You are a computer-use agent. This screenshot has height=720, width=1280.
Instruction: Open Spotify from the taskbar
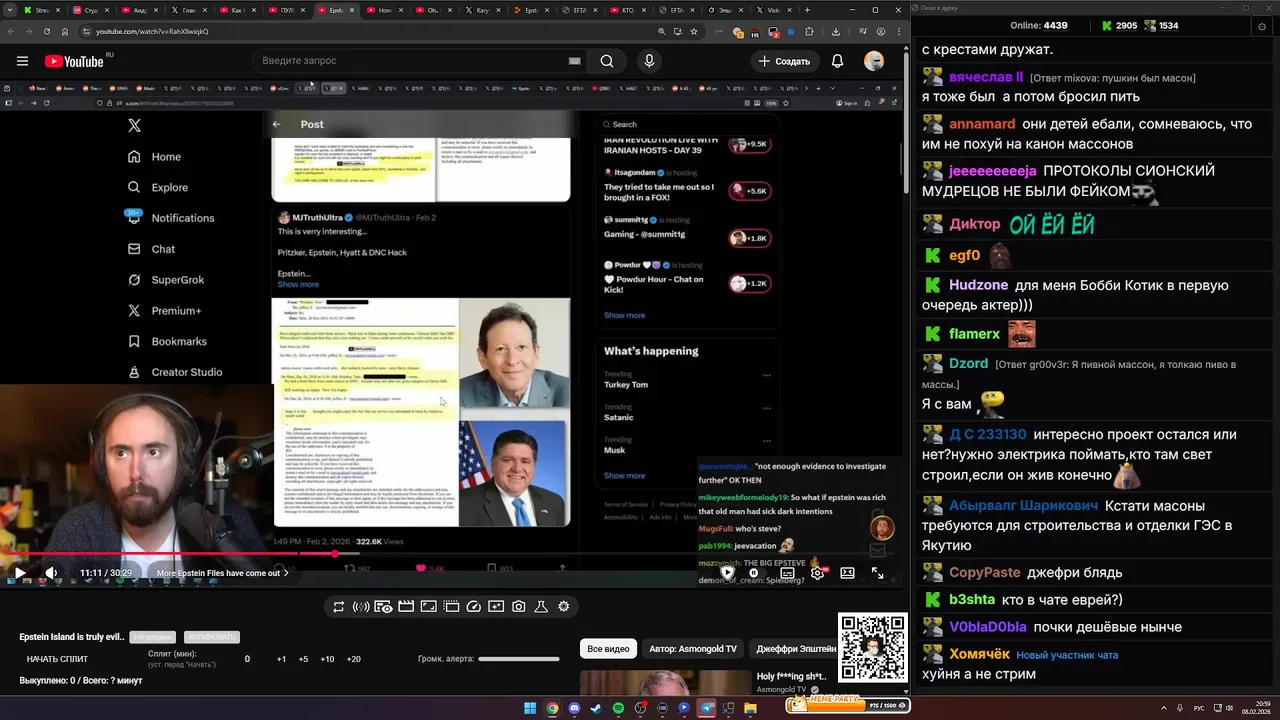[618, 709]
